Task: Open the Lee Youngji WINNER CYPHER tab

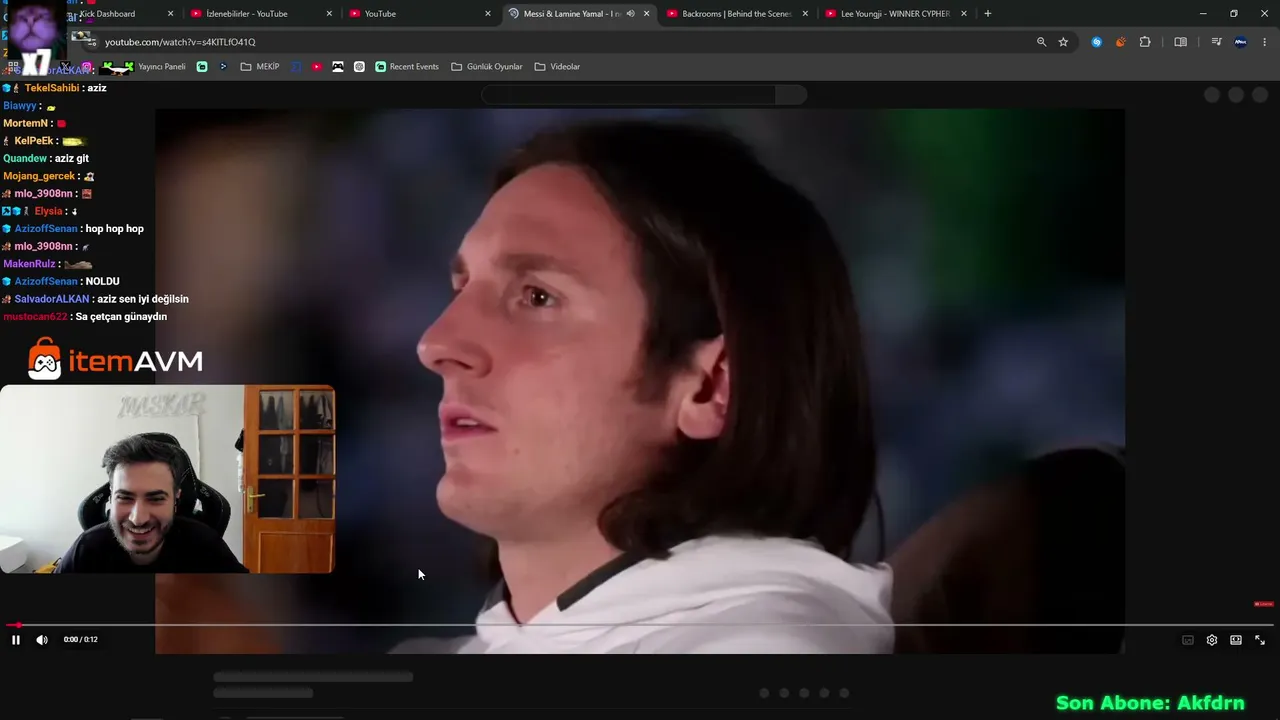Action: click(x=895, y=14)
